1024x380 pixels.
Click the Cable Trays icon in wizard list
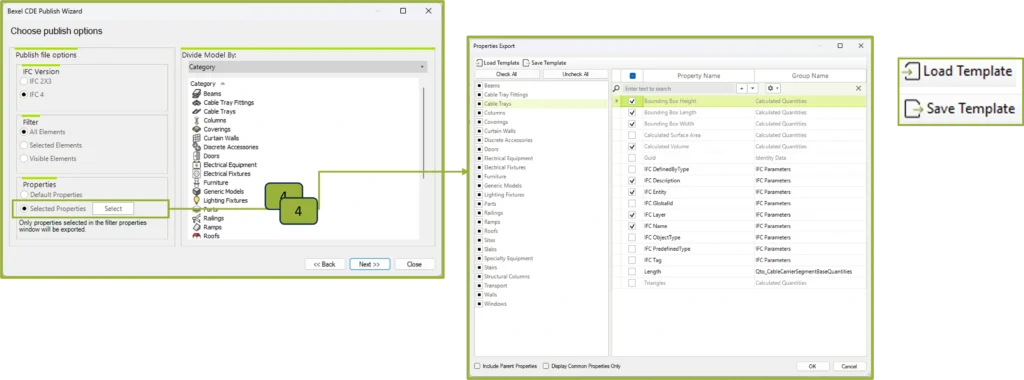pyautogui.click(x=197, y=112)
